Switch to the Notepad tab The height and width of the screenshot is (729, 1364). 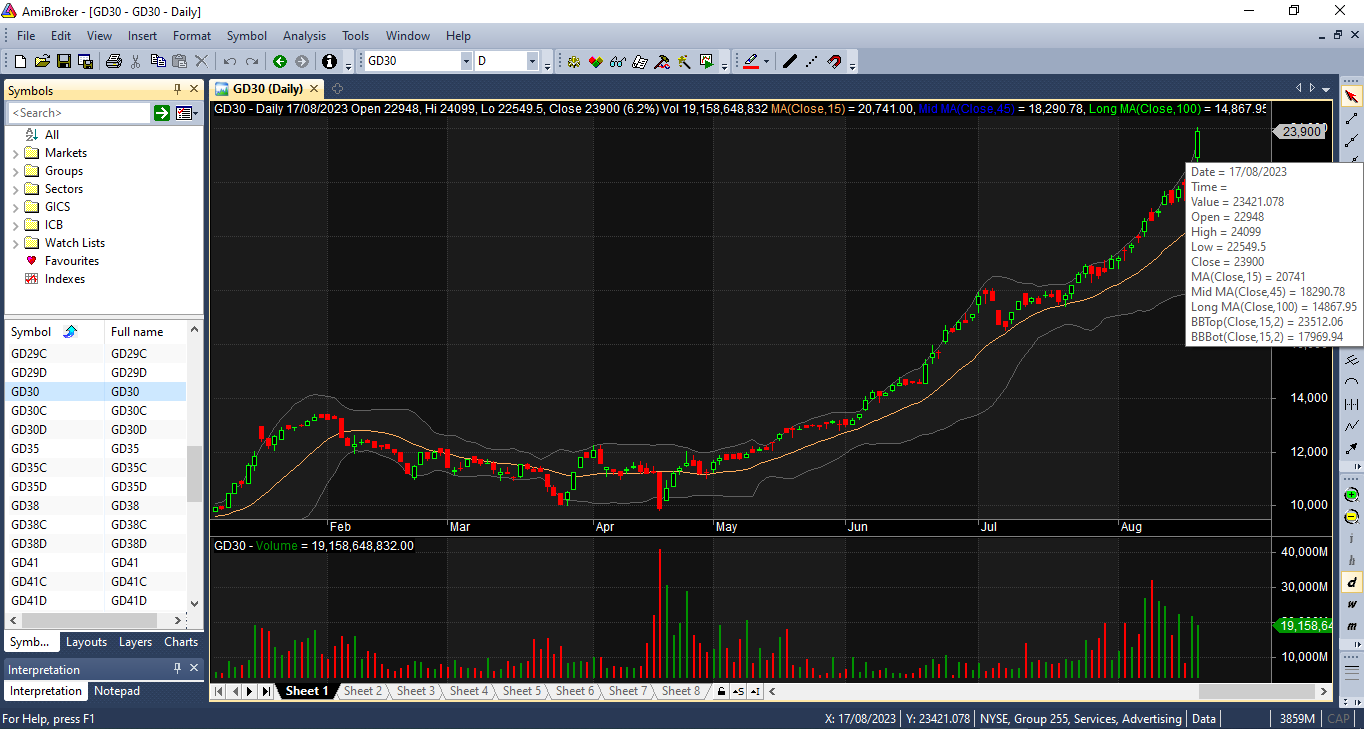pyautogui.click(x=117, y=691)
